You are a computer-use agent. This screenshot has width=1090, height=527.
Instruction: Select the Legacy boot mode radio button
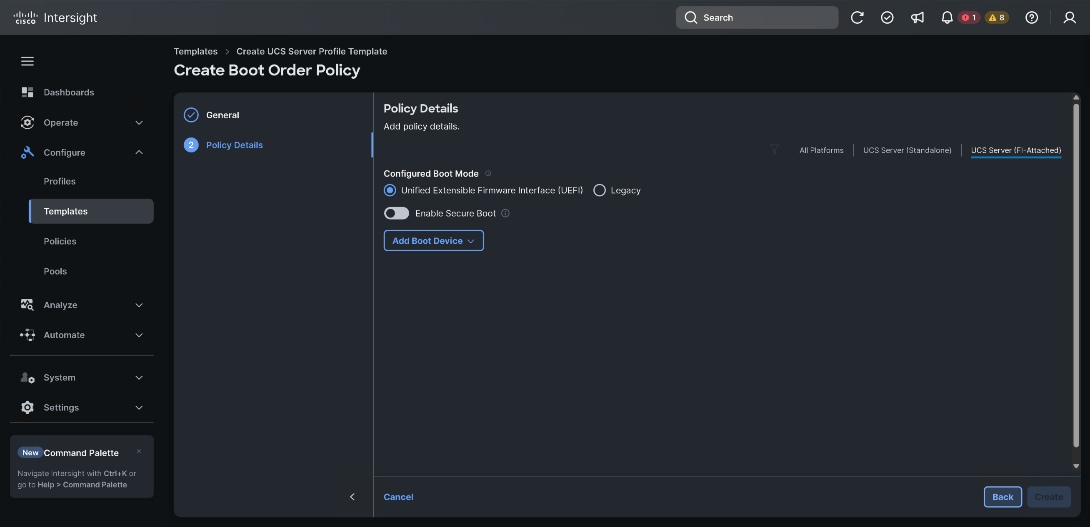pos(599,190)
